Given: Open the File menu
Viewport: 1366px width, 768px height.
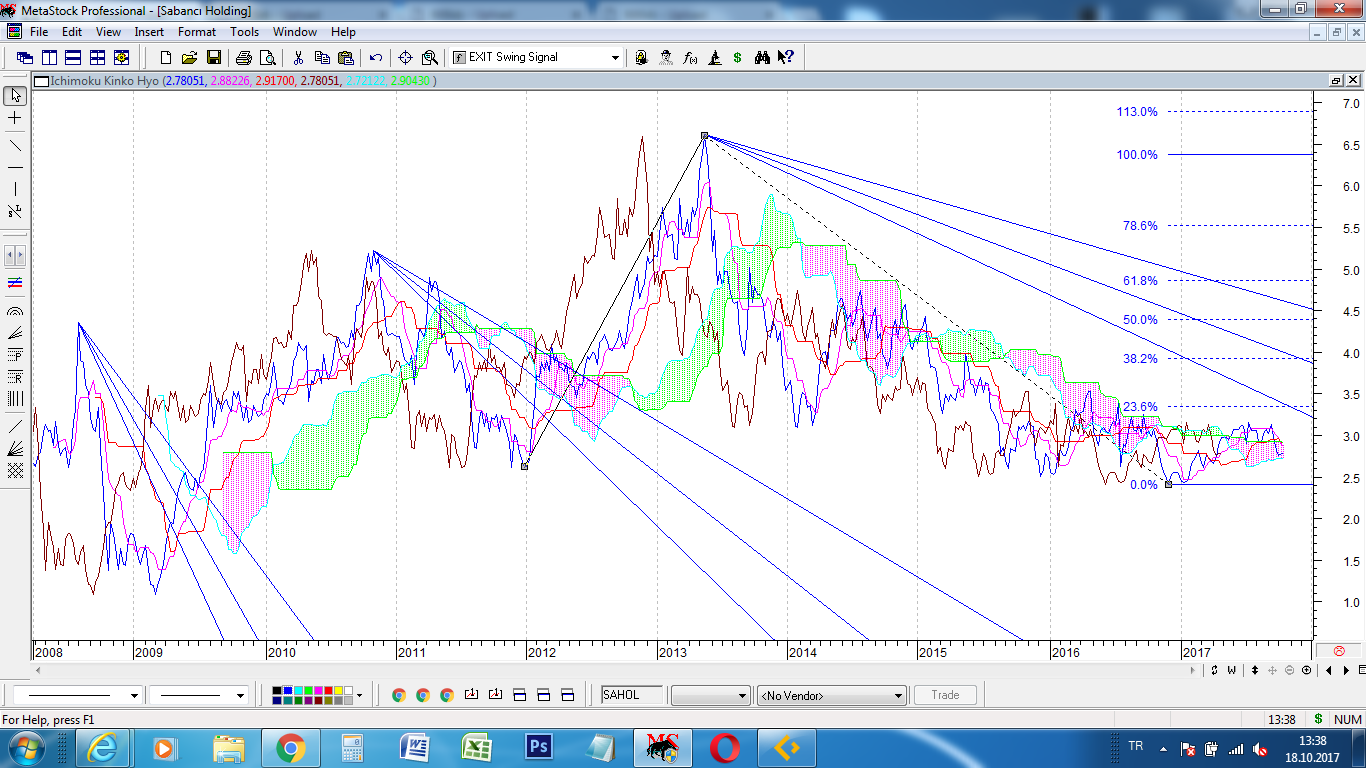Looking at the screenshot, I should tap(39, 32).
